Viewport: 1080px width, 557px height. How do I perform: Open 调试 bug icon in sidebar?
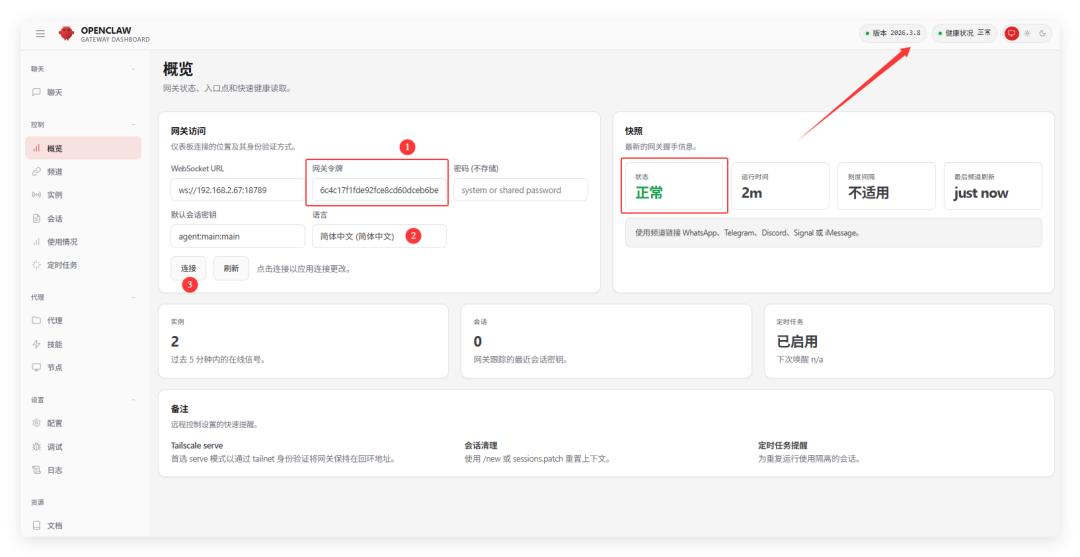pyautogui.click(x=37, y=446)
